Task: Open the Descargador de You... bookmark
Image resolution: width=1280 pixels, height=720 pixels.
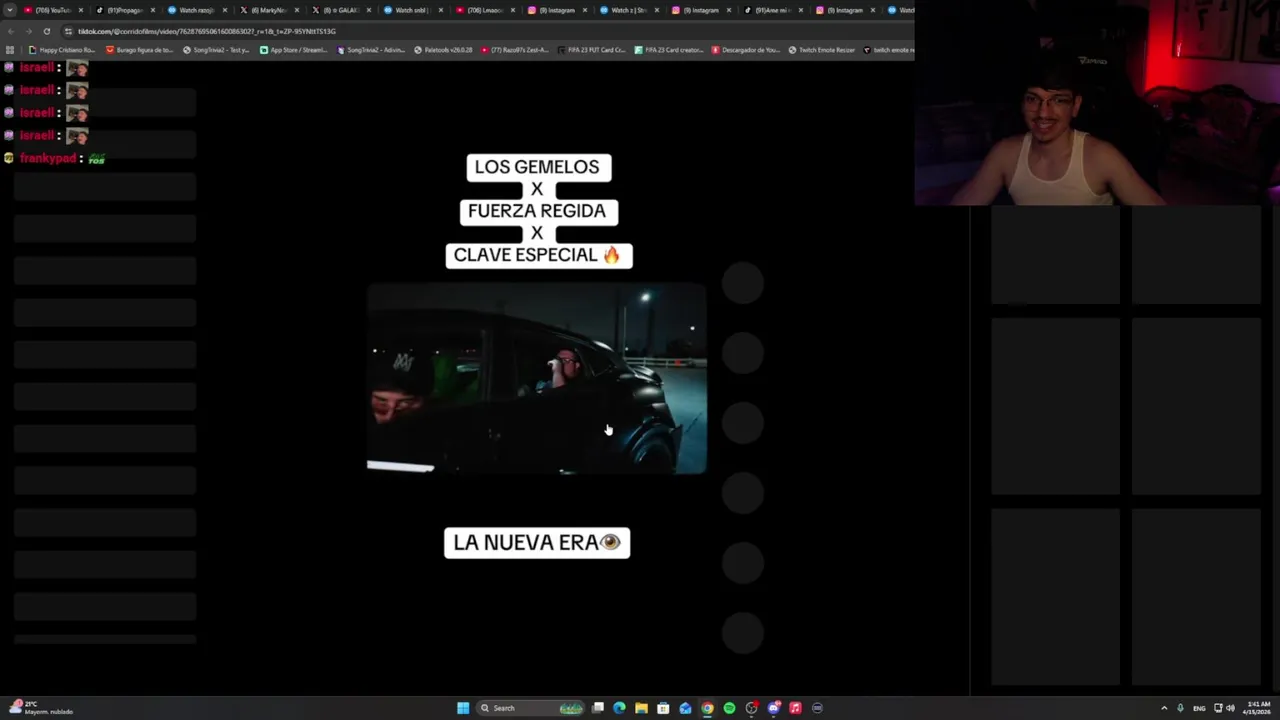Action: pyautogui.click(x=746, y=50)
